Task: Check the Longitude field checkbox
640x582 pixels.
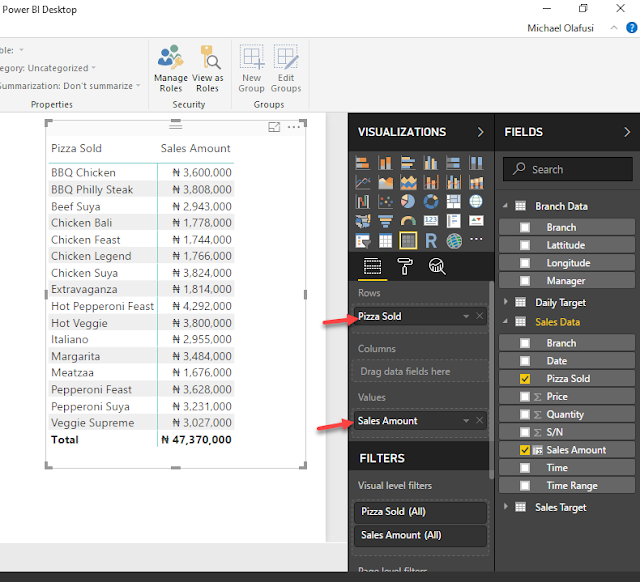Action: coord(525,263)
